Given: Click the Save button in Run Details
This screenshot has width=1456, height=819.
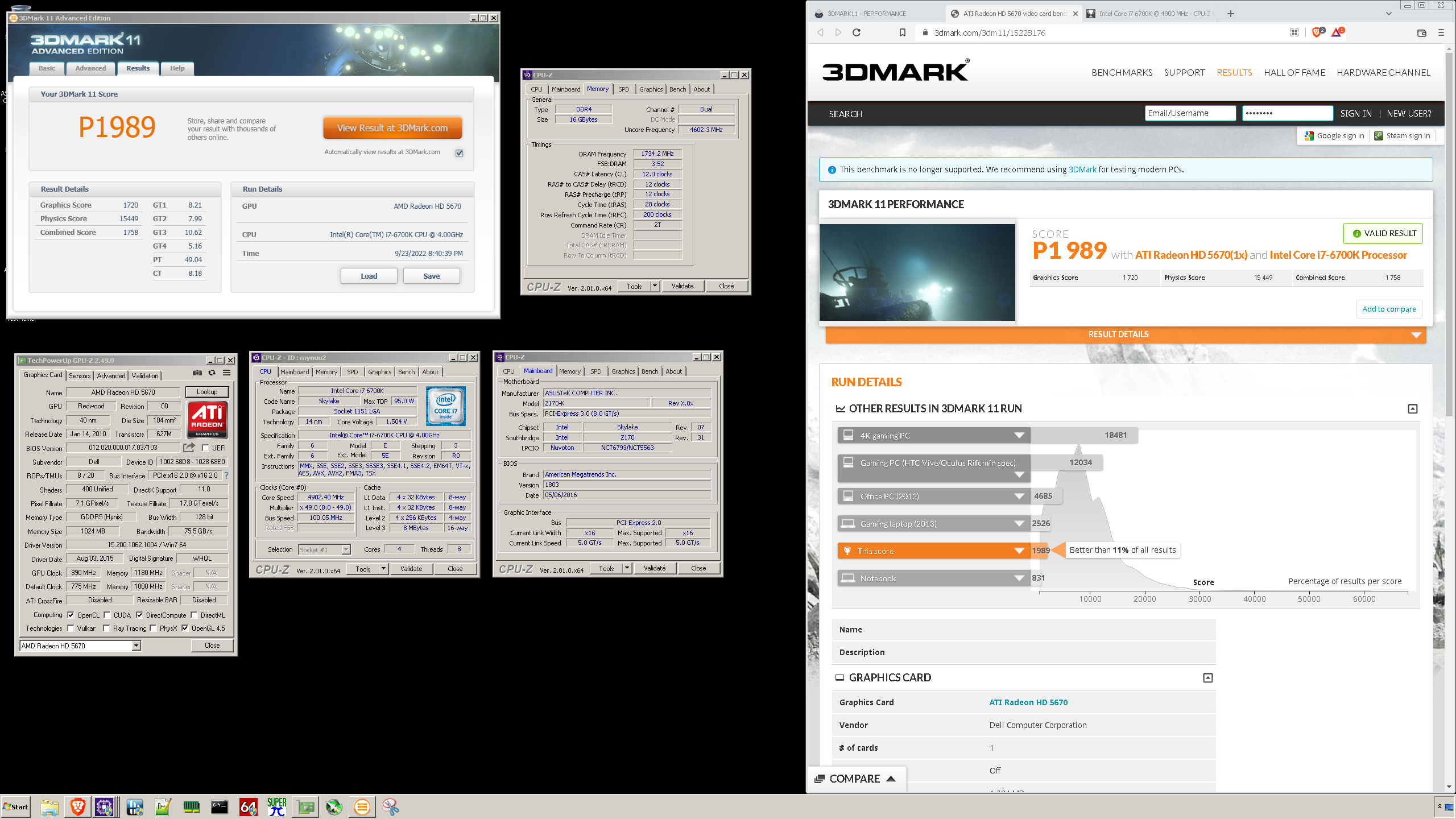Looking at the screenshot, I should click(x=432, y=276).
